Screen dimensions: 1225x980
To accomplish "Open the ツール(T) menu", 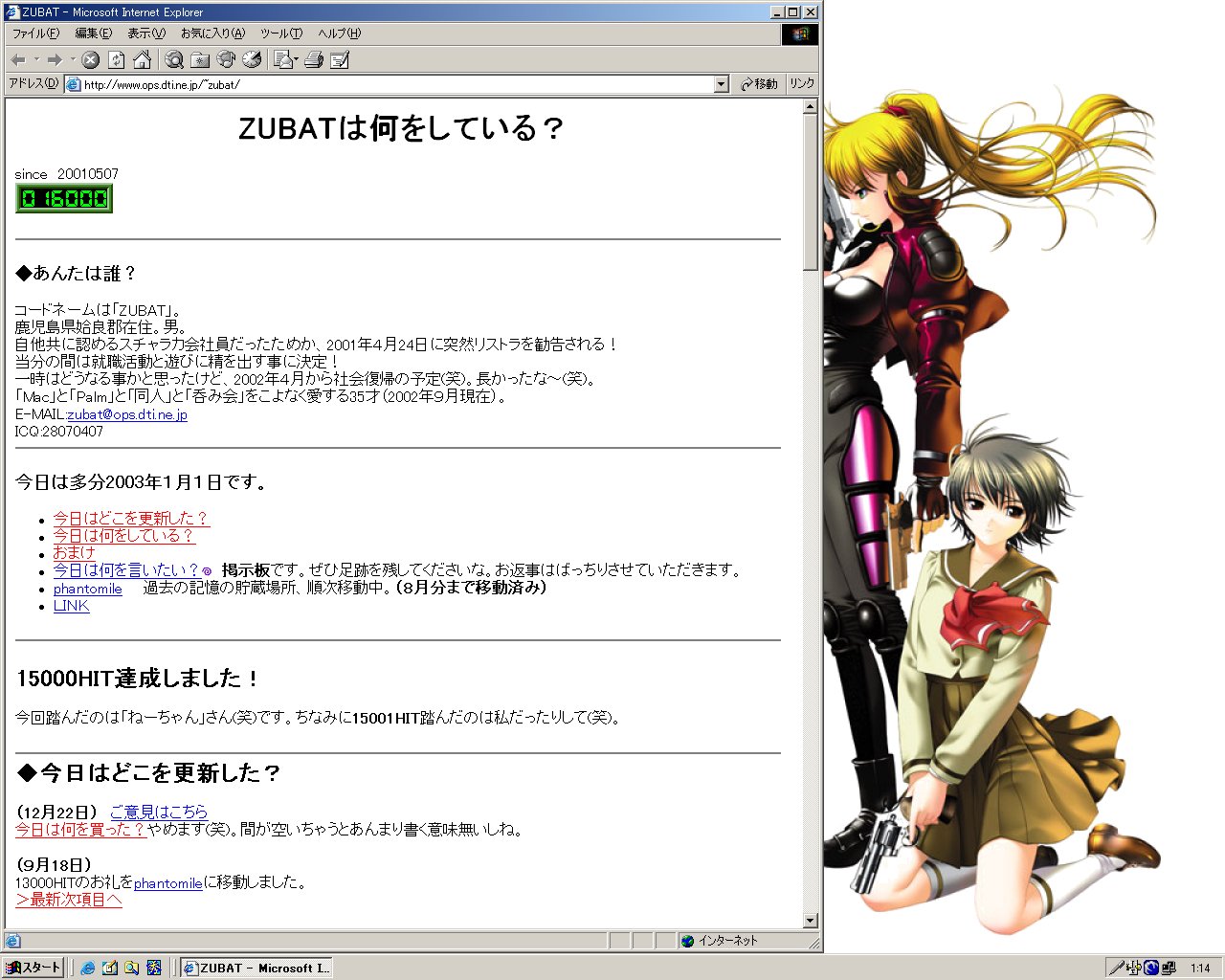I will (281, 33).
